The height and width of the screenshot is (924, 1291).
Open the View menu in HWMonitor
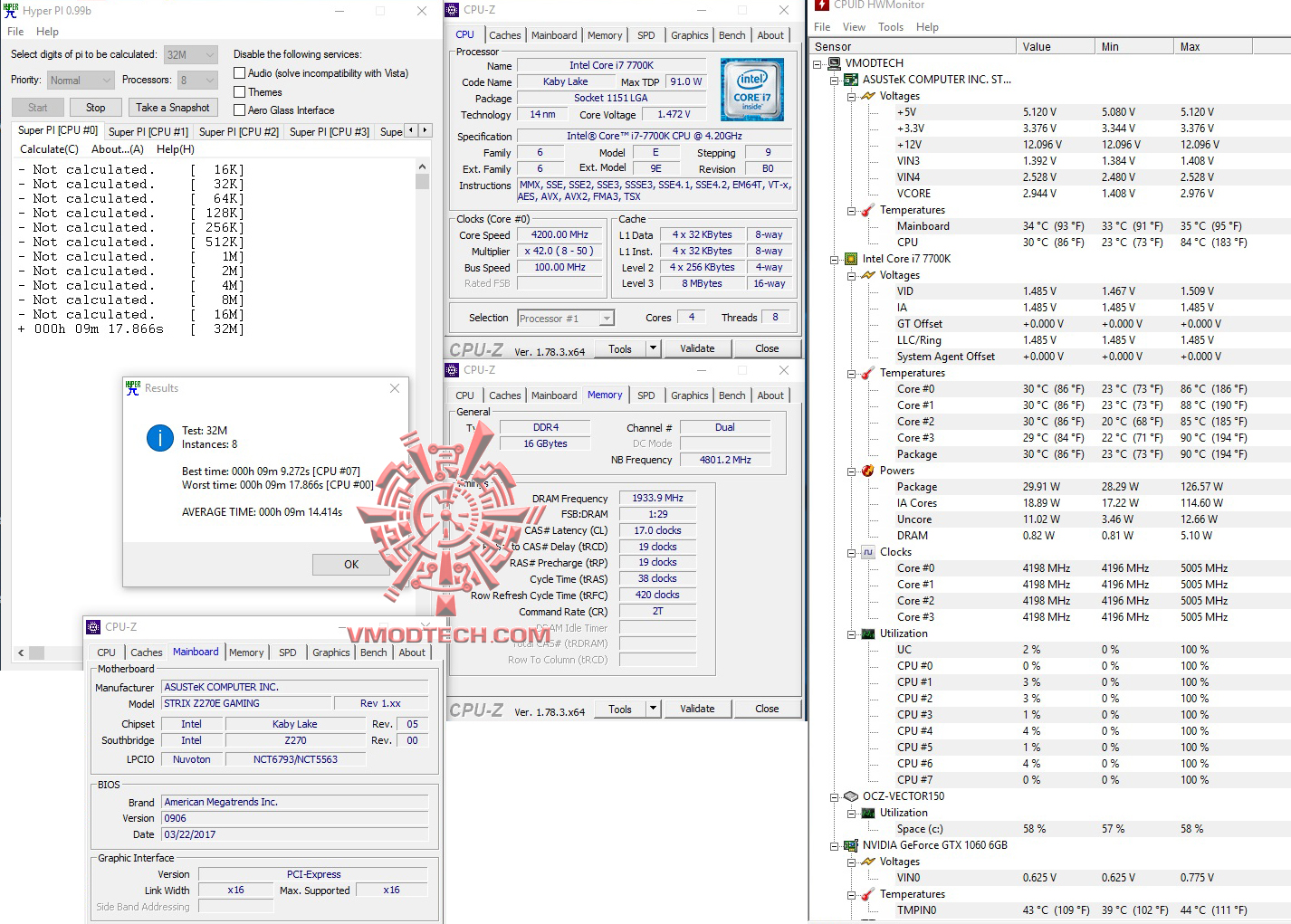[x=854, y=26]
